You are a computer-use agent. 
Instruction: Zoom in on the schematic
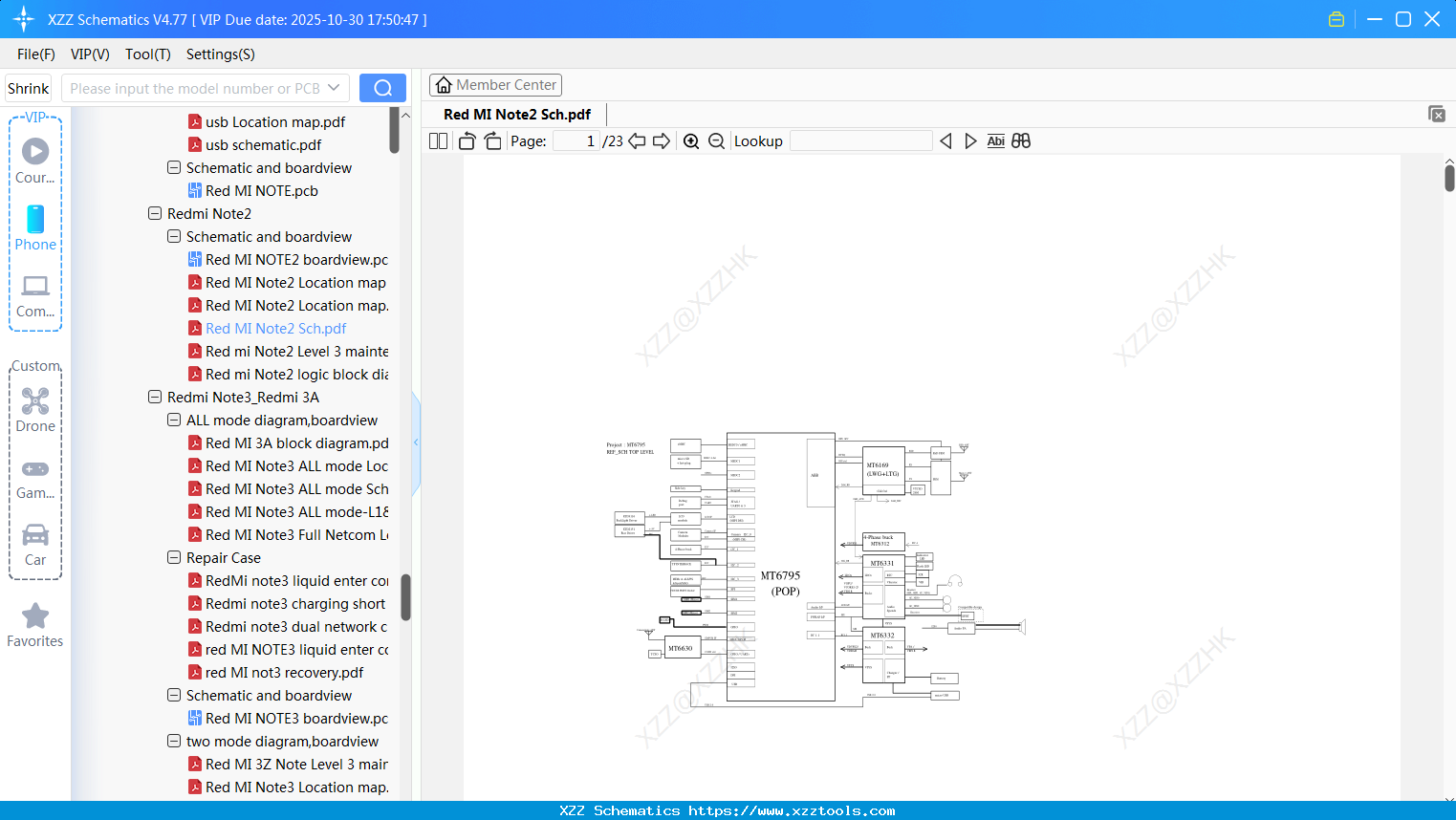[x=691, y=141]
